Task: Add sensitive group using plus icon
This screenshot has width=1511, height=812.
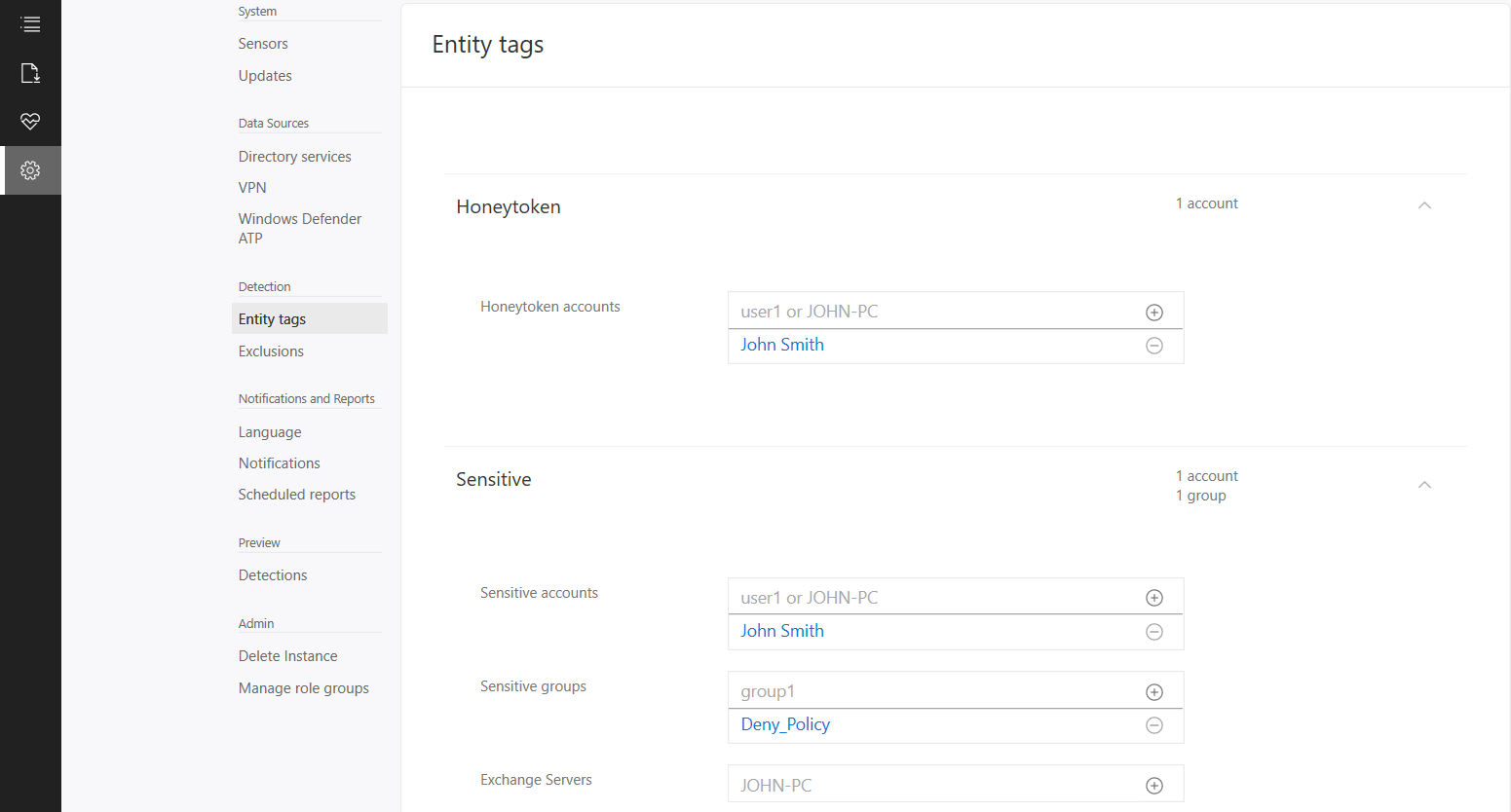Action: [1154, 692]
